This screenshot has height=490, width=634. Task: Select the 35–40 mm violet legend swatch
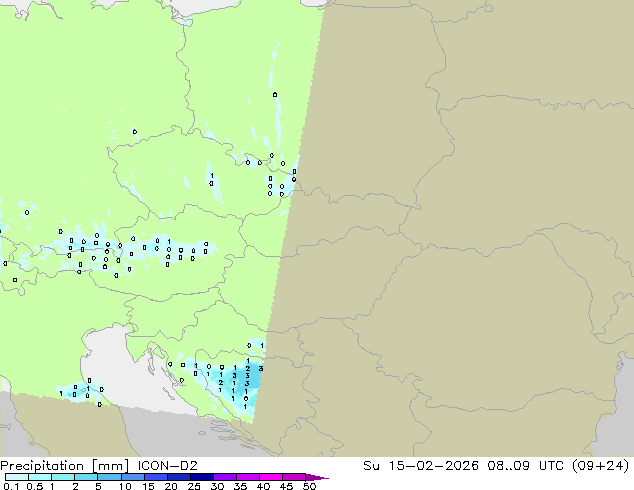247,477
